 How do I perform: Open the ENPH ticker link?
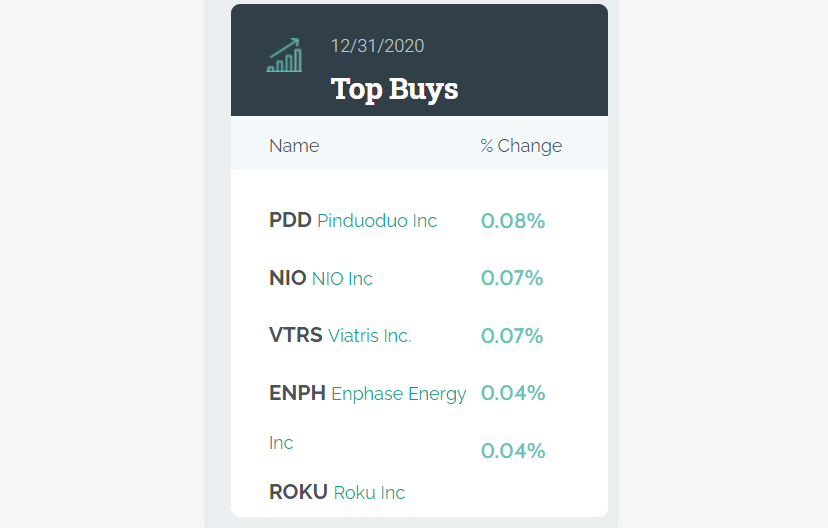pyautogui.click(x=298, y=394)
